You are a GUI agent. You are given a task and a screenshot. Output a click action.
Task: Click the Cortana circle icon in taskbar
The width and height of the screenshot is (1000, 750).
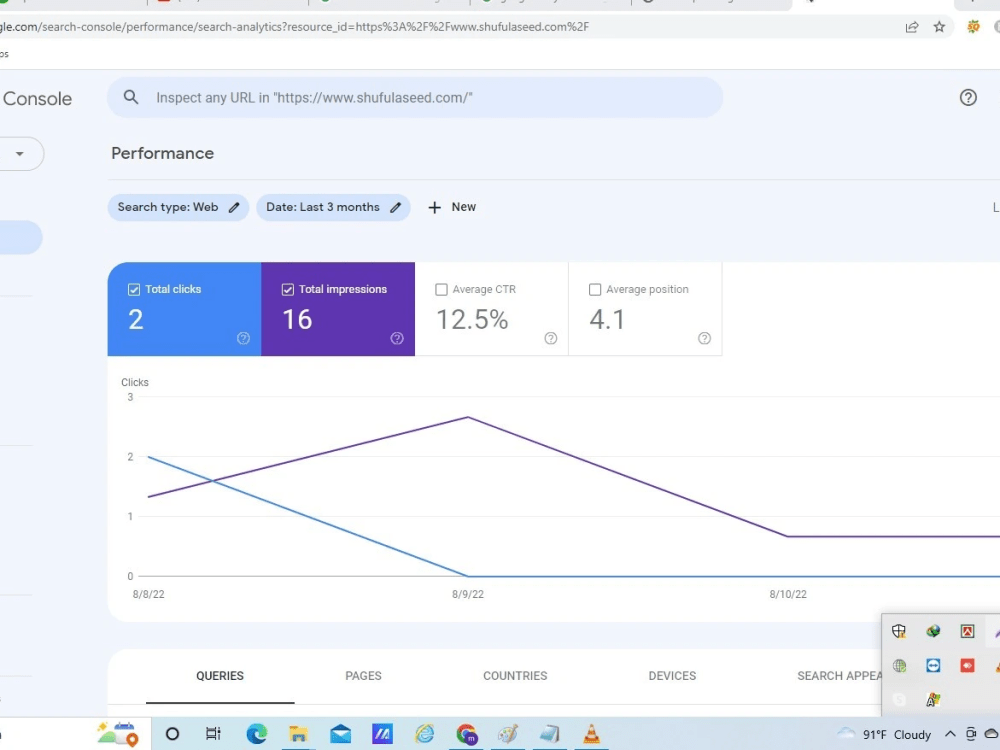tap(172, 734)
